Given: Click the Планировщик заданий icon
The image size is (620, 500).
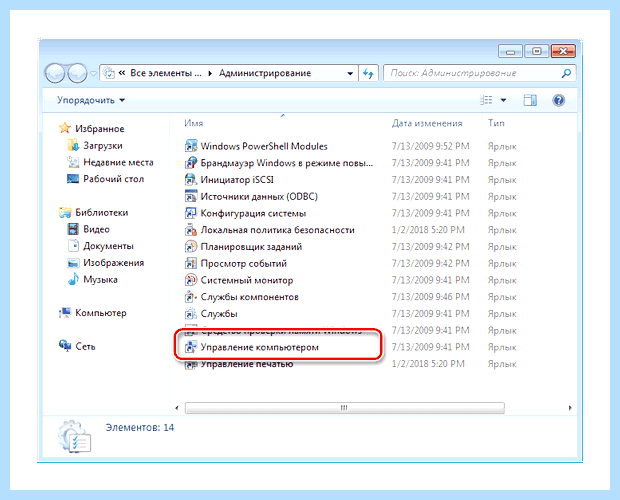Looking at the screenshot, I should point(191,246).
